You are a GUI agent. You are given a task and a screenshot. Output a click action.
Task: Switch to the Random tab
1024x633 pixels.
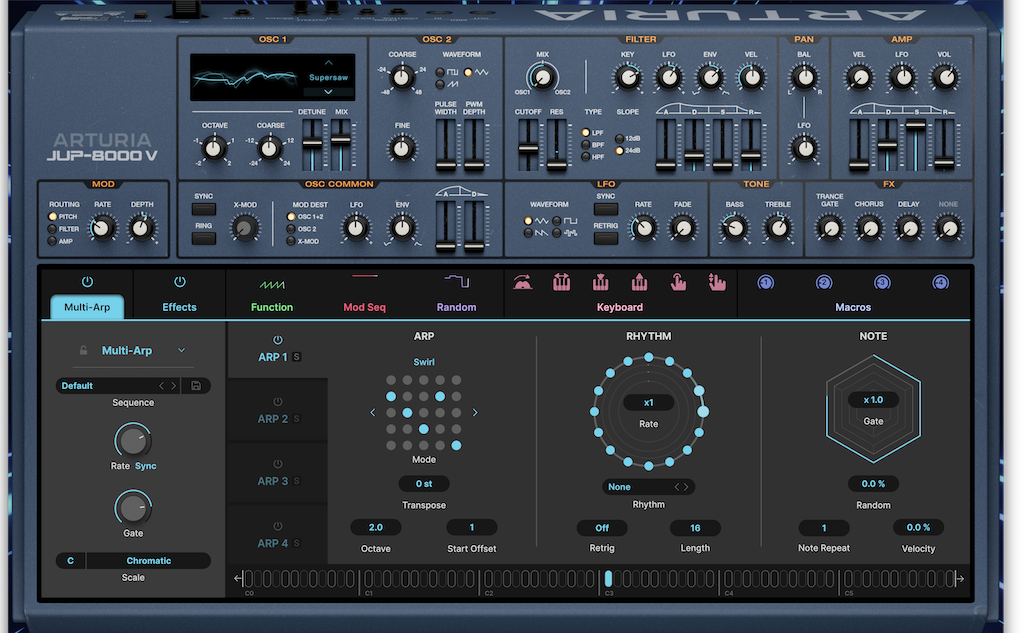click(x=456, y=307)
